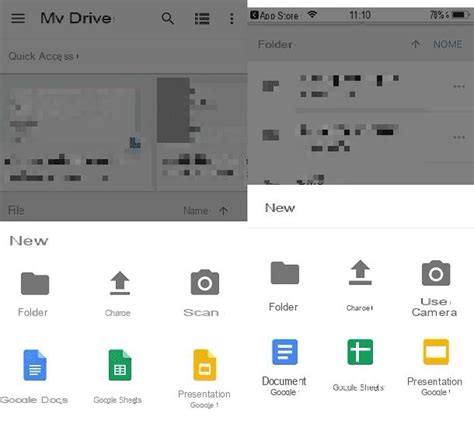Open the second folder row in right panel
474x434 pixels.
361,137
